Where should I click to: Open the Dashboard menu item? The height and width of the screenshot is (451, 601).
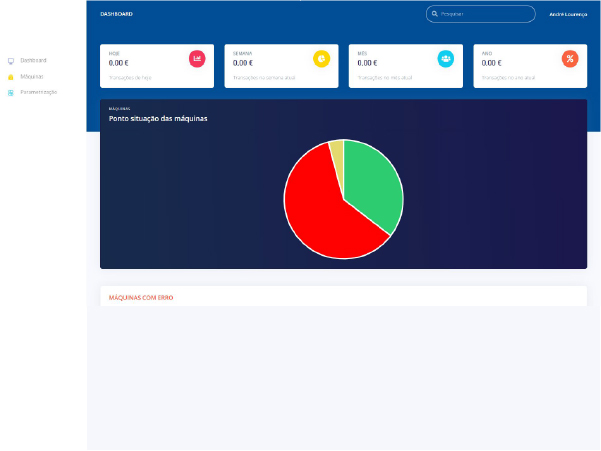[33, 61]
